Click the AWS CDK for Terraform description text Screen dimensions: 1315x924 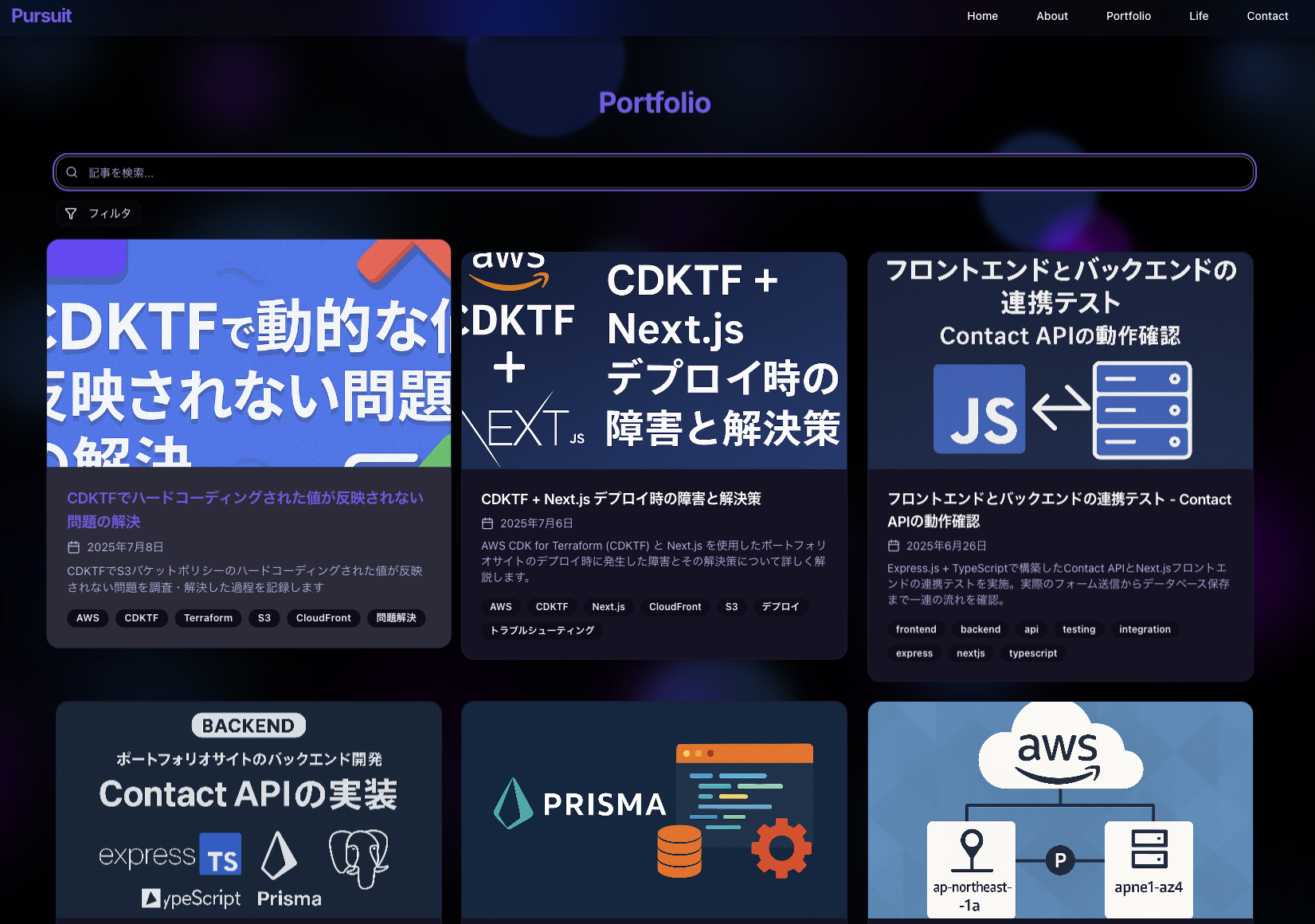pos(654,561)
